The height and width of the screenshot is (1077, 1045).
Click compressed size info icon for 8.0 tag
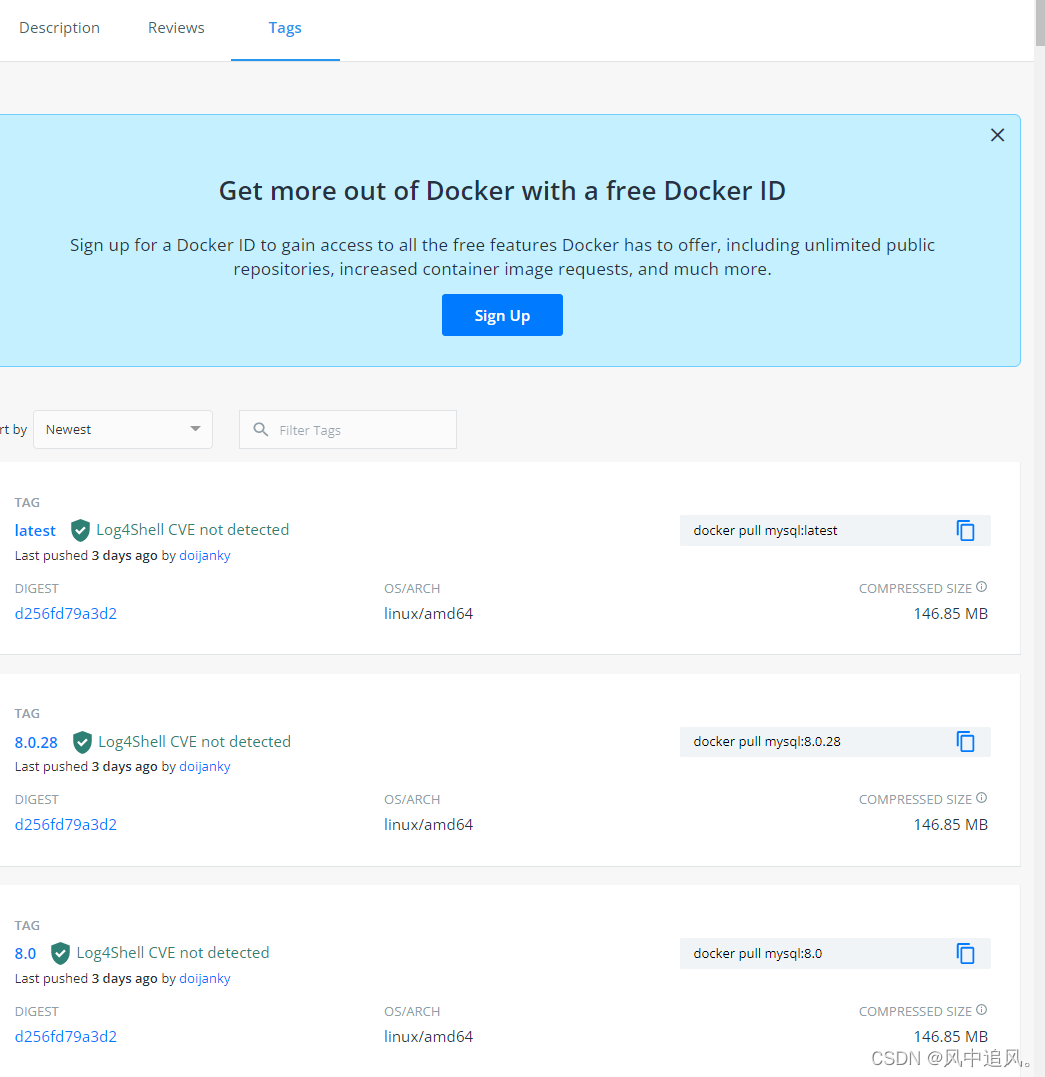pyautogui.click(x=981, y=1010)
